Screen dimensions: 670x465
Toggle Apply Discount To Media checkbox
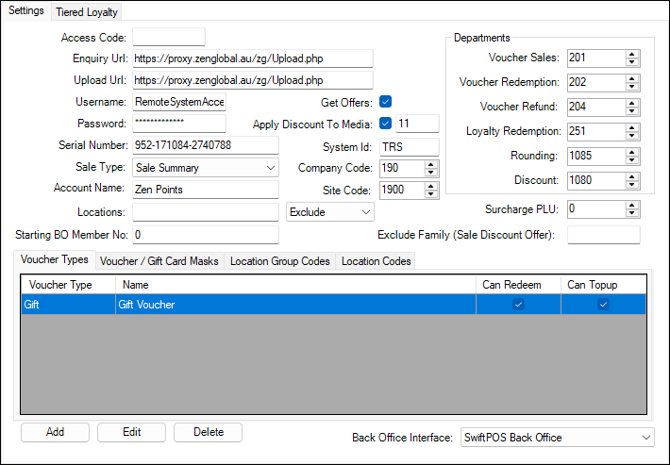[385, 124]
